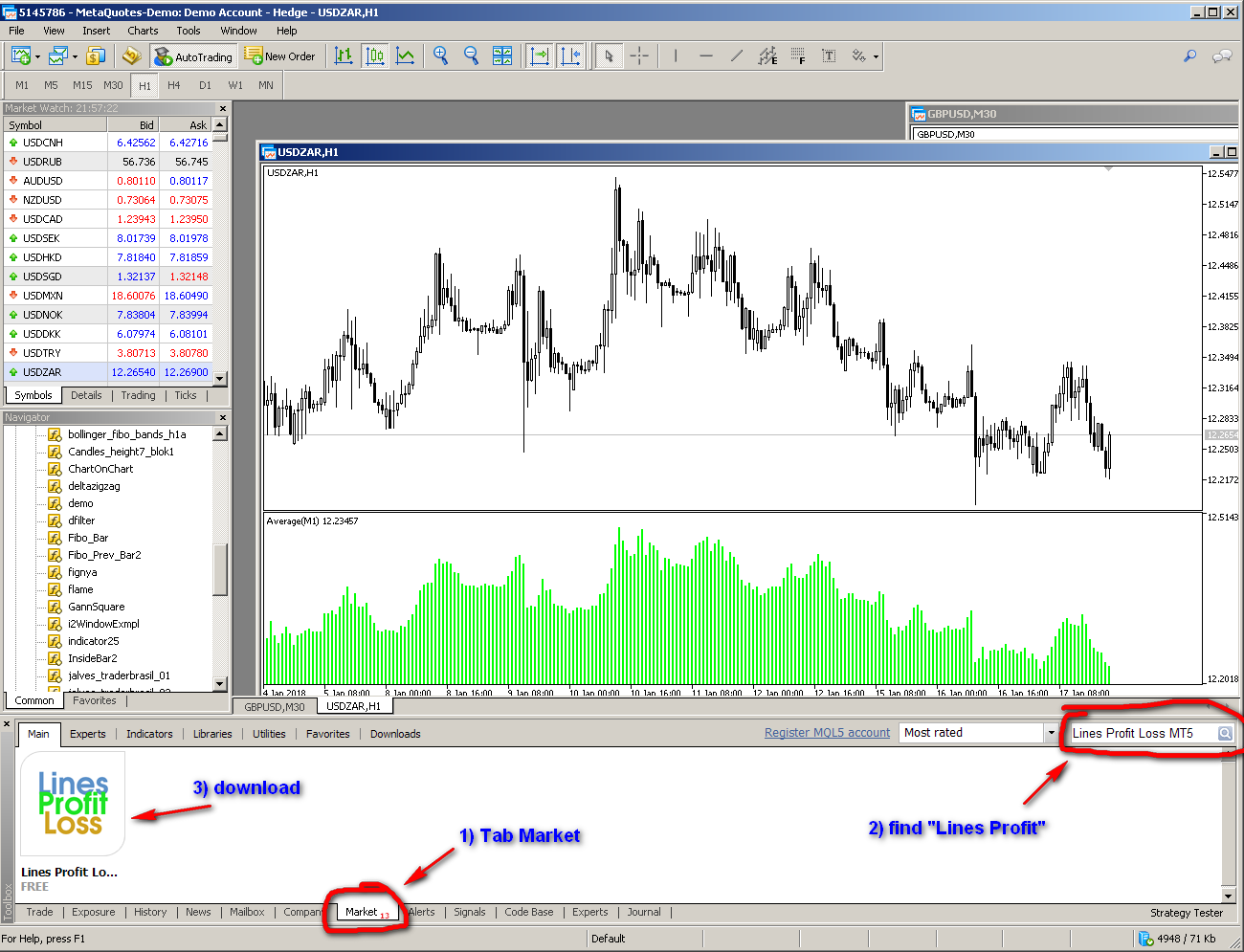Open the chat speech bubbles icon

(x=1222, y=55)
